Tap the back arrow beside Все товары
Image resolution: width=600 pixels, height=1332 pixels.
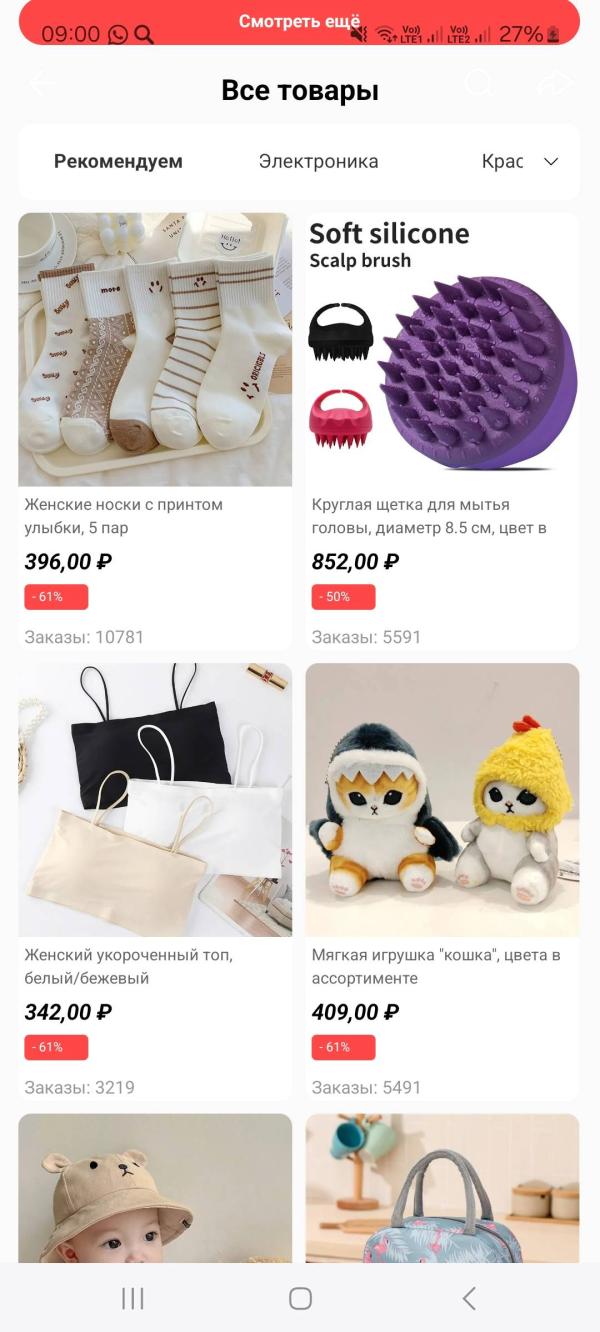pos(41,84)
